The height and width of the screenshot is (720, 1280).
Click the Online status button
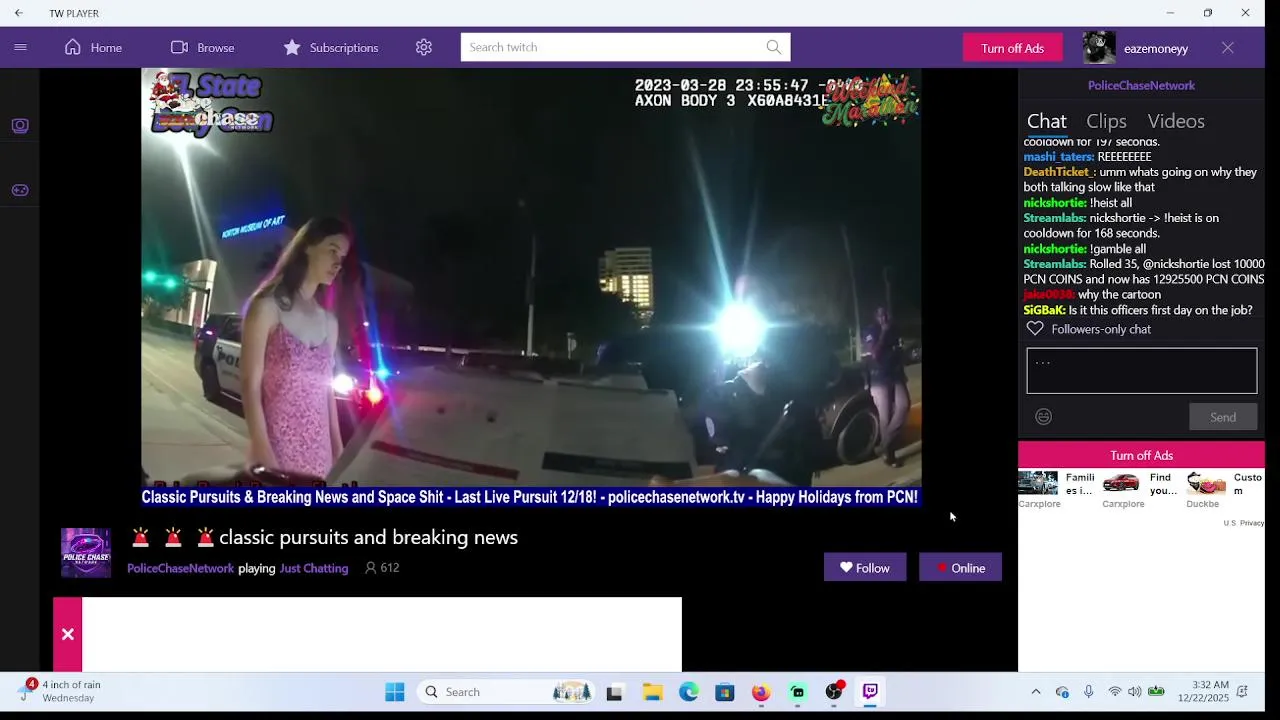click(960, 567)
